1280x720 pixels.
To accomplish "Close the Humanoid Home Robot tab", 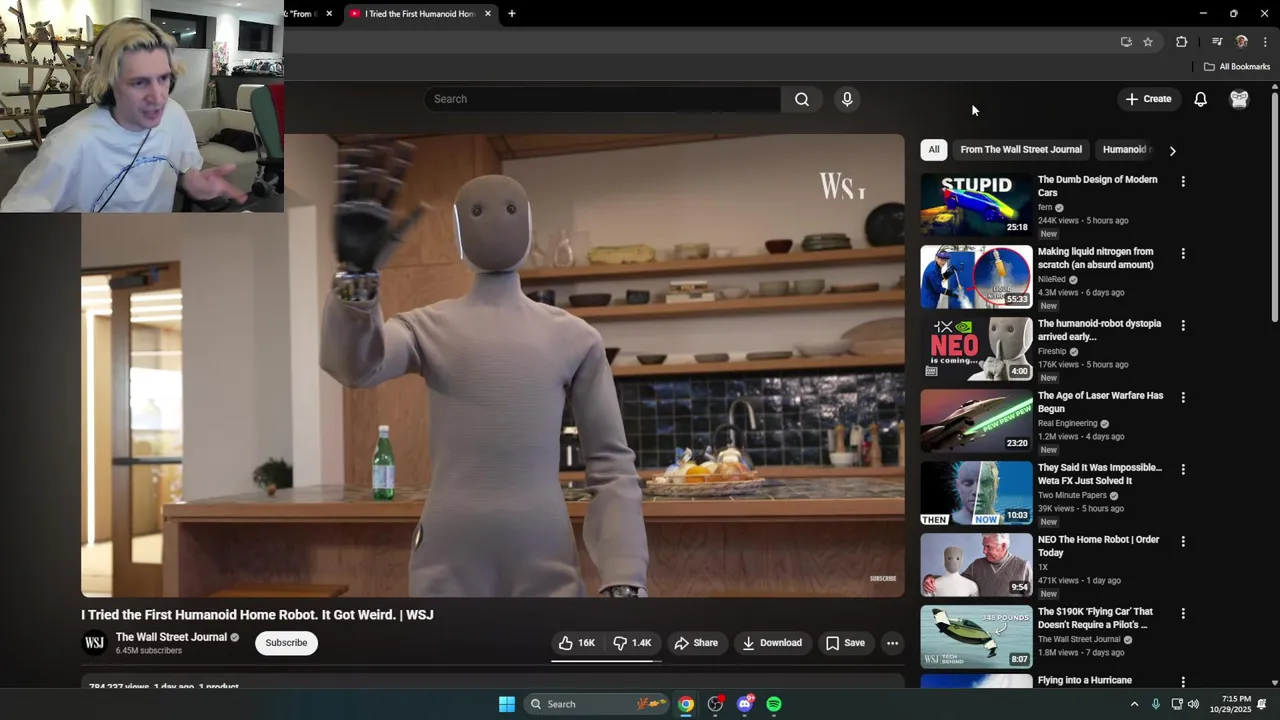I will (488, 14).
